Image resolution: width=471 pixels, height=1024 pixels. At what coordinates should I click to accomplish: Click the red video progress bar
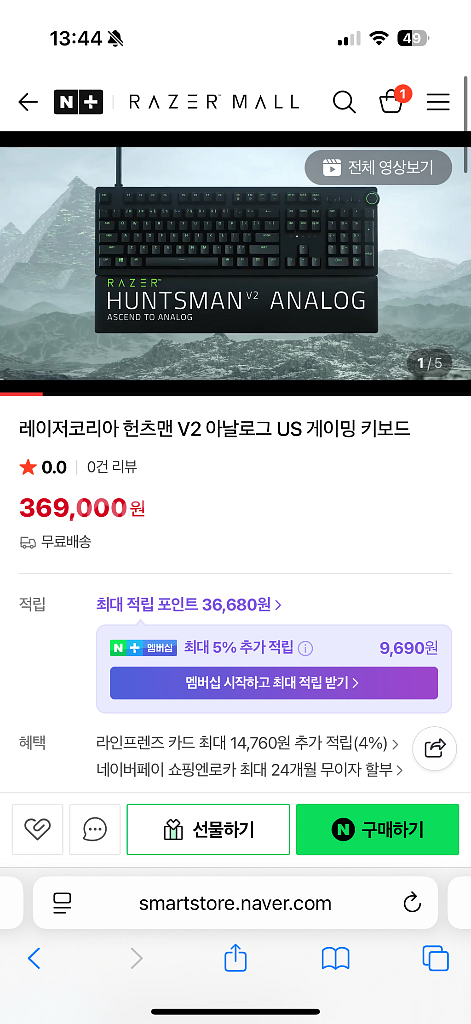[x=22, y=394]
